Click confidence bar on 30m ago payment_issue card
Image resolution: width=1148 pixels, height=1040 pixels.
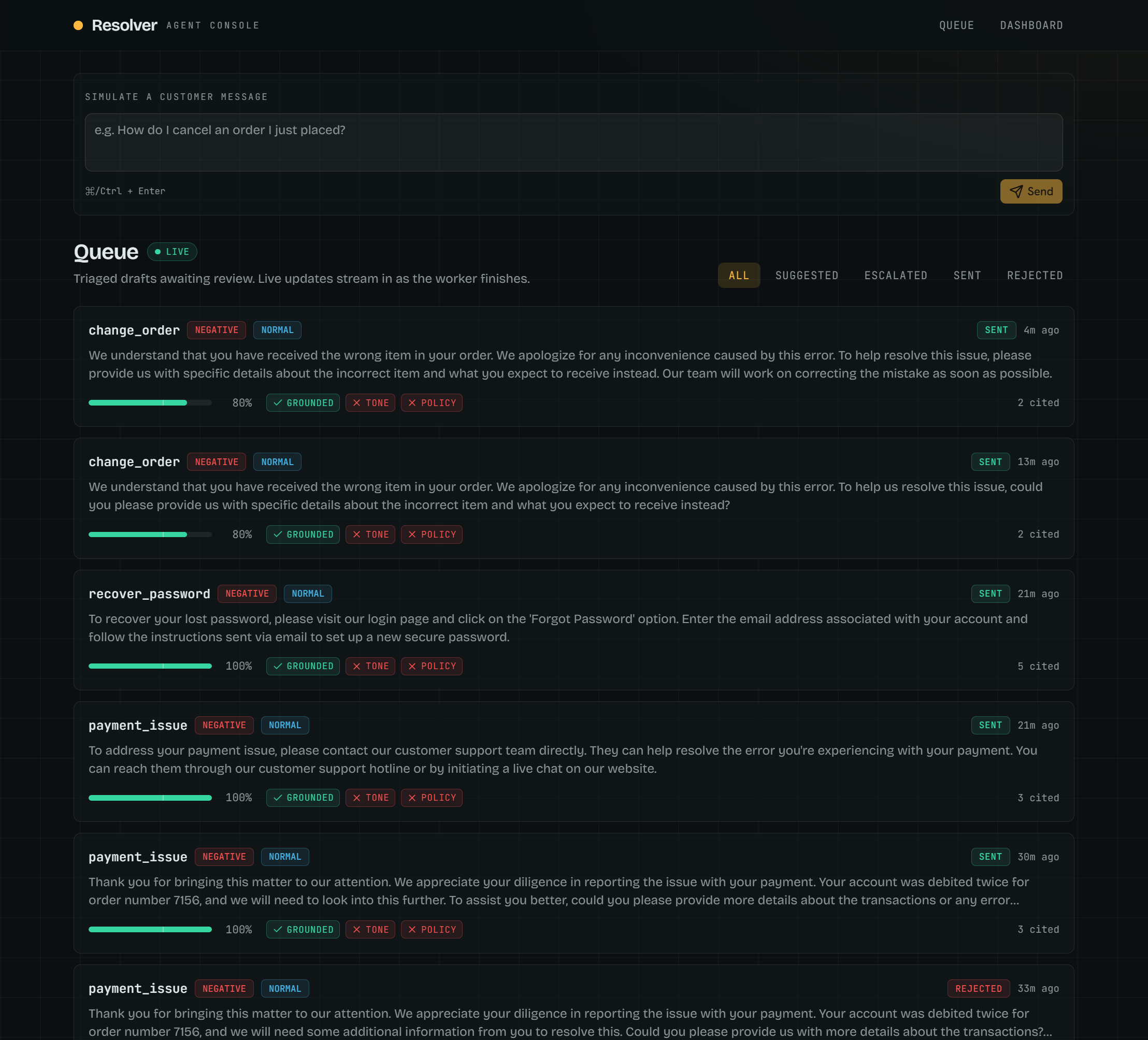coord(150,929)
